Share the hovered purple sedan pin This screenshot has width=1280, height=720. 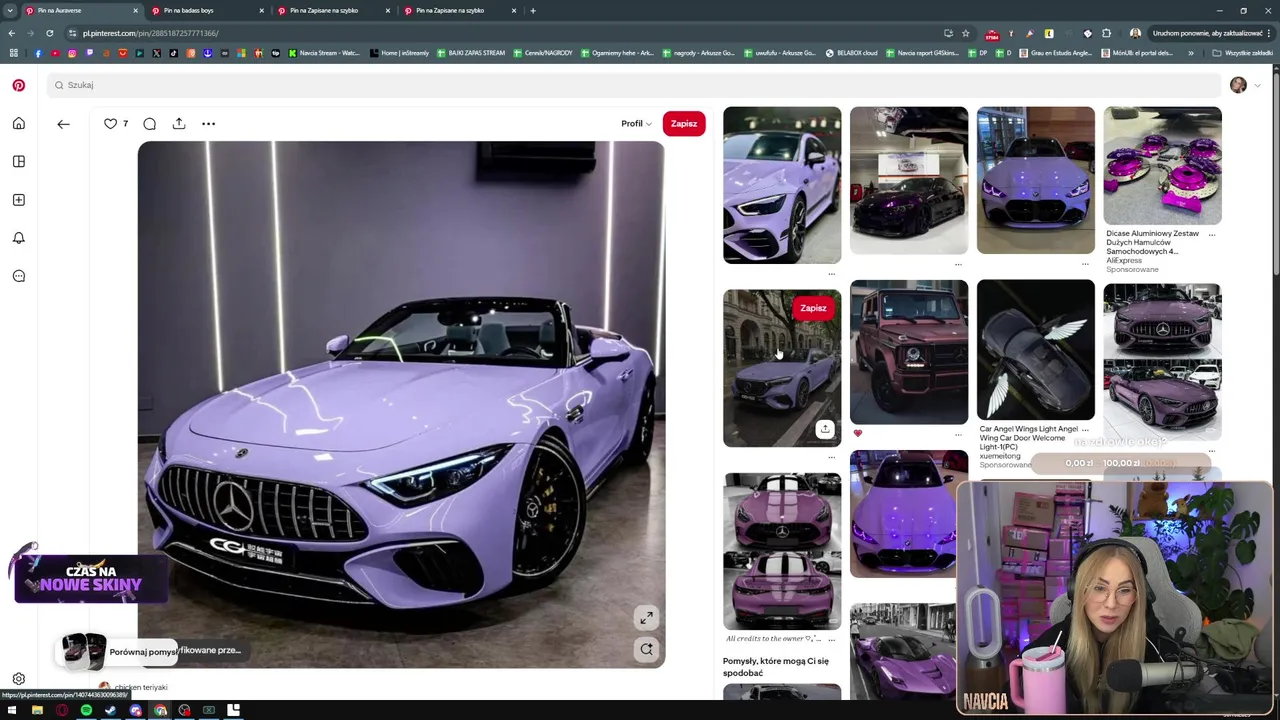coord(825,429)
